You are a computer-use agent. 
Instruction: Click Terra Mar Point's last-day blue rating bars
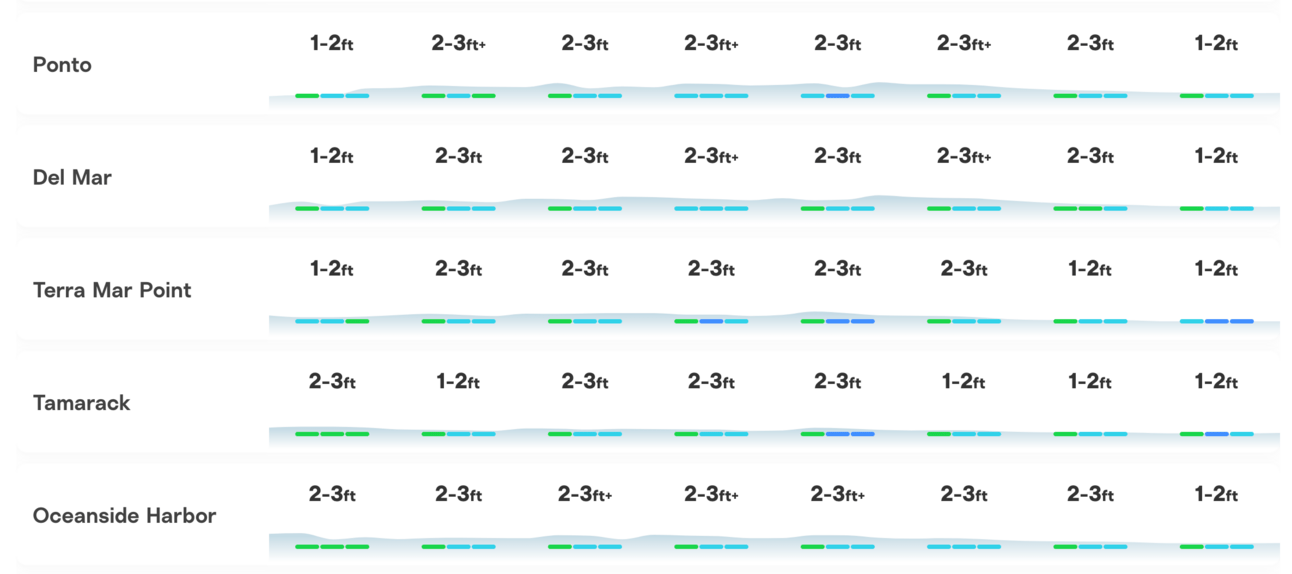[1217, 321]
